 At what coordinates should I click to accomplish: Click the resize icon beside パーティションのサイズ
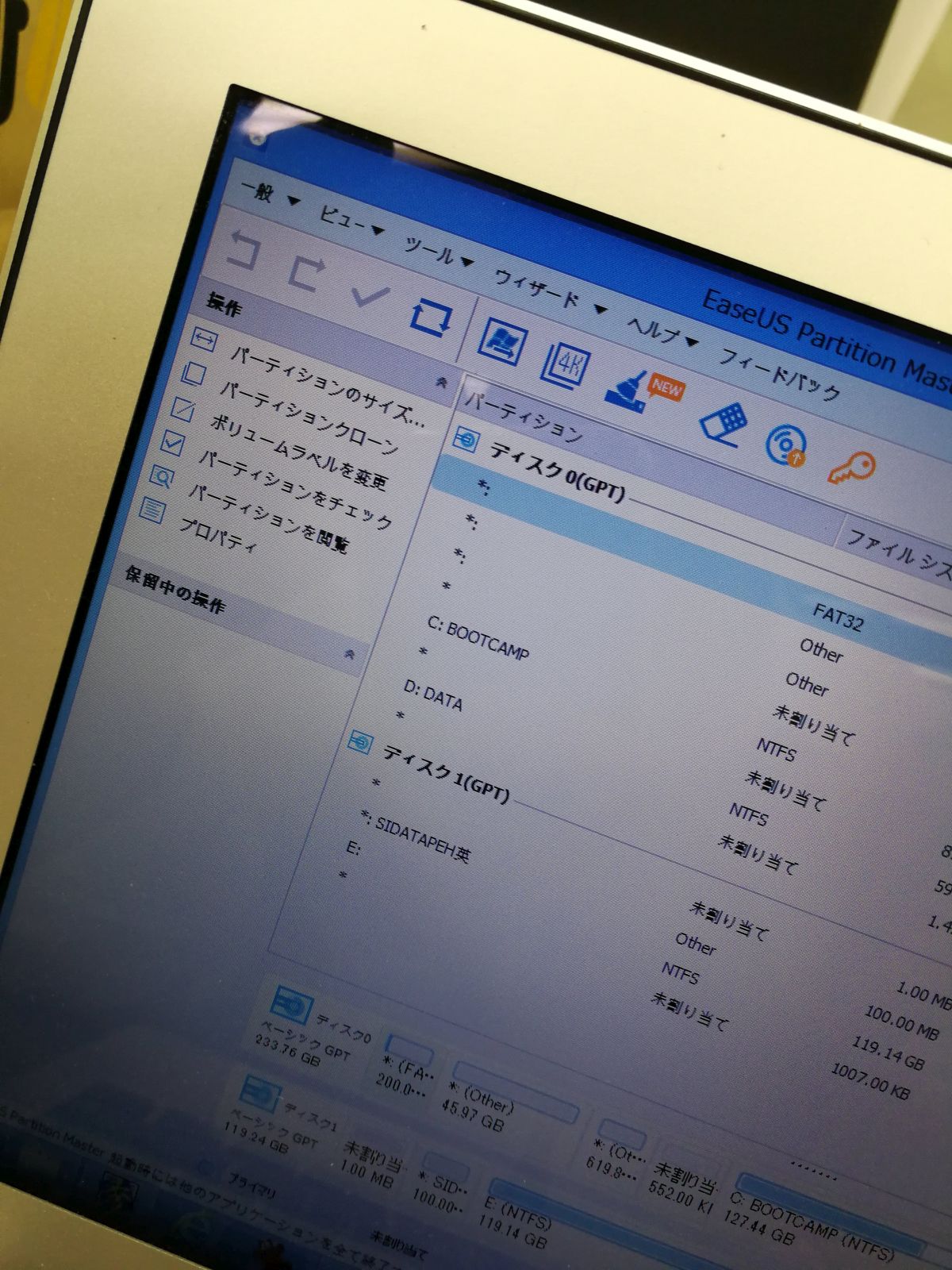tap(203, 340)
